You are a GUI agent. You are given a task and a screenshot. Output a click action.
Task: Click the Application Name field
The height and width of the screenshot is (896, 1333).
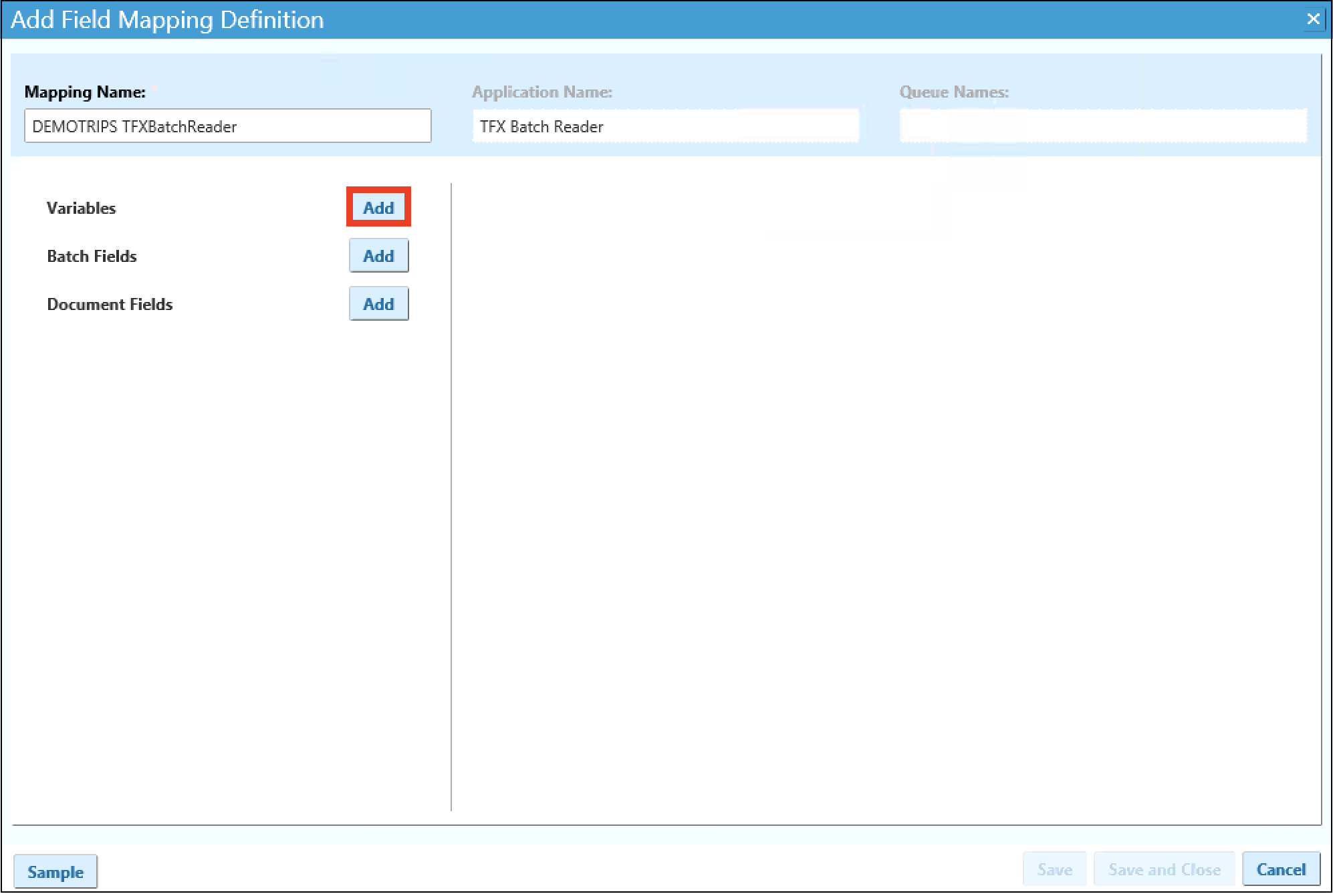[x=665, y=126]
